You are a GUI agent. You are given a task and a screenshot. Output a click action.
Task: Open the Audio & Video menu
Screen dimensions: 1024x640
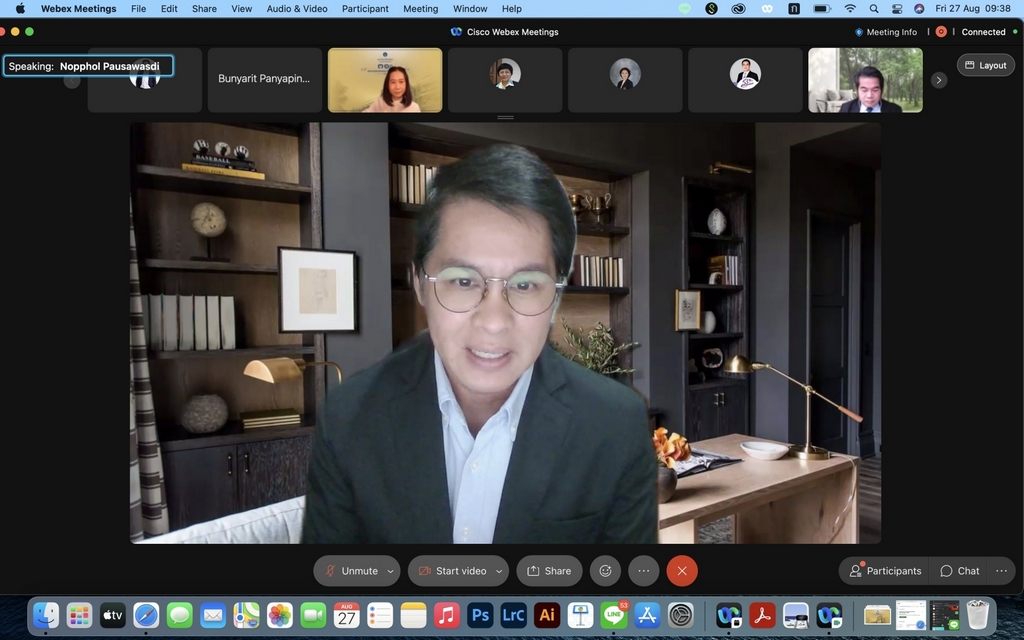296,8
